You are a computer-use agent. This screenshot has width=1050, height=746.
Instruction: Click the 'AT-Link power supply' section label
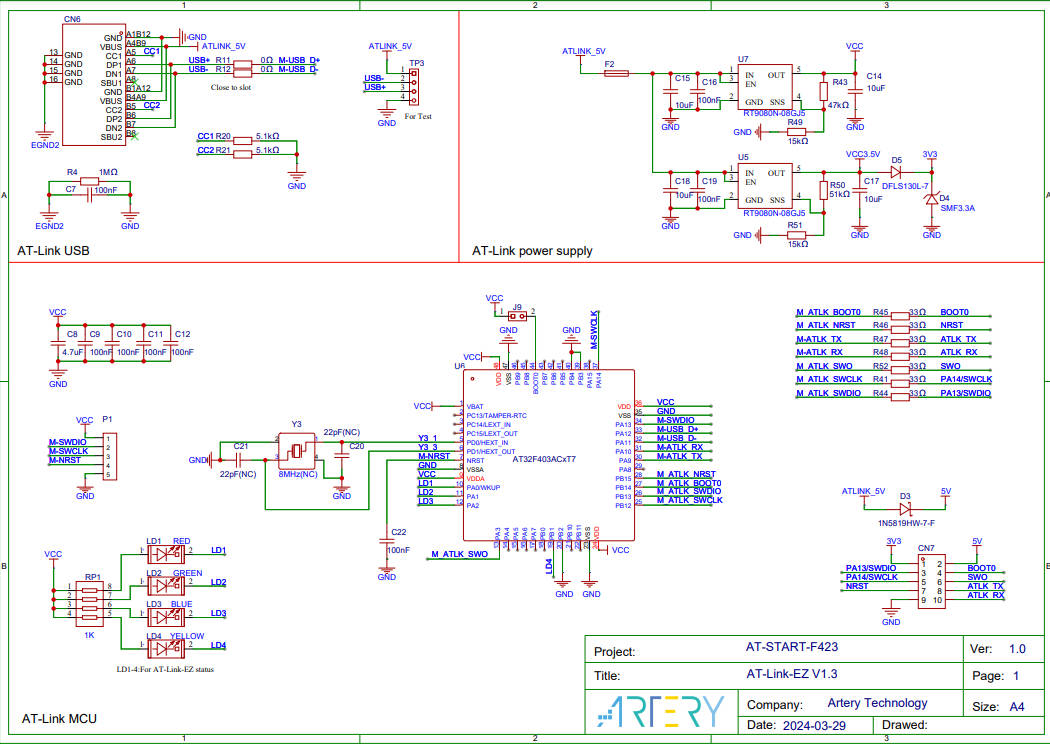click(x=532, y=251)
